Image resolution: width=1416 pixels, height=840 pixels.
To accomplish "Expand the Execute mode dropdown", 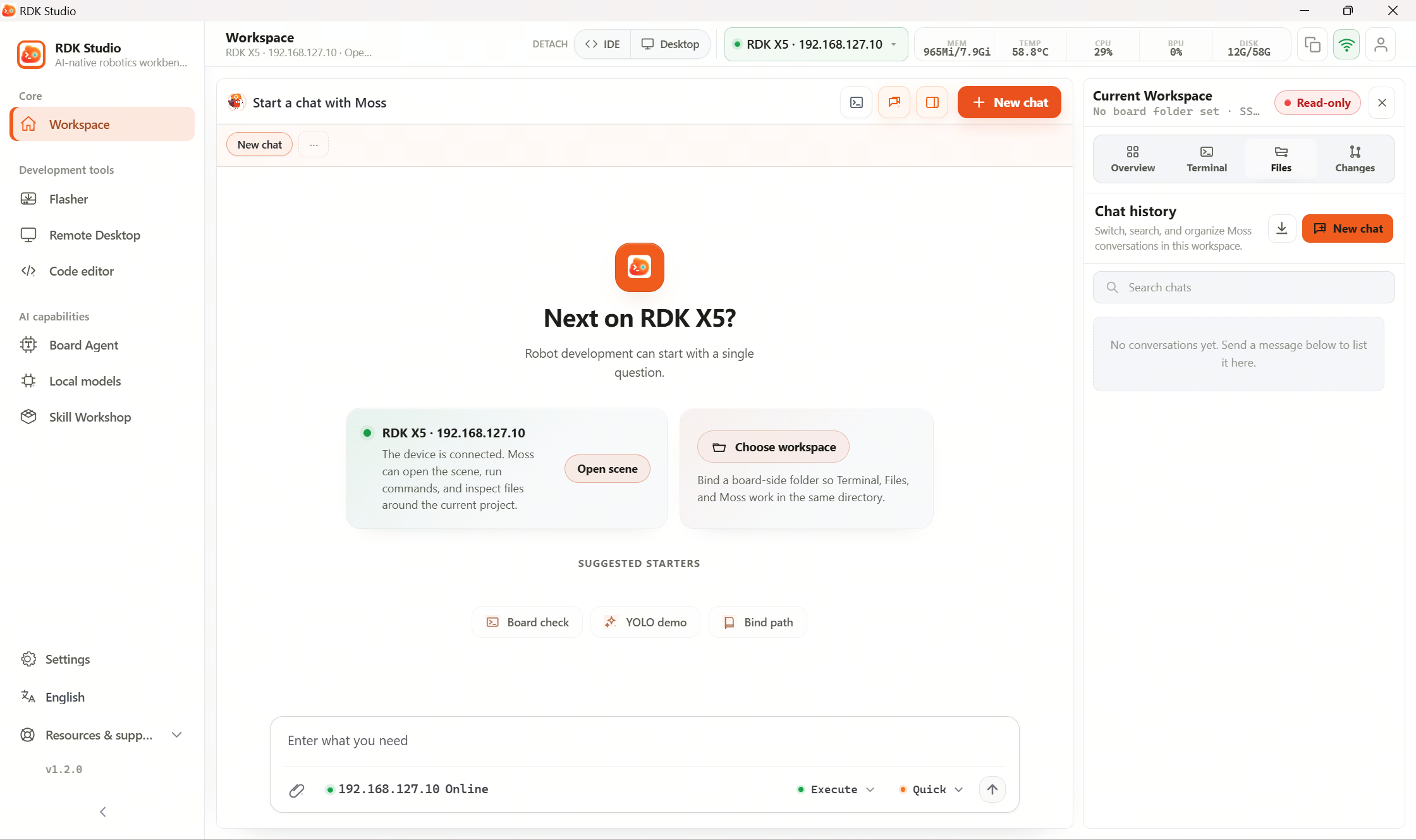I will coord(836,789).
